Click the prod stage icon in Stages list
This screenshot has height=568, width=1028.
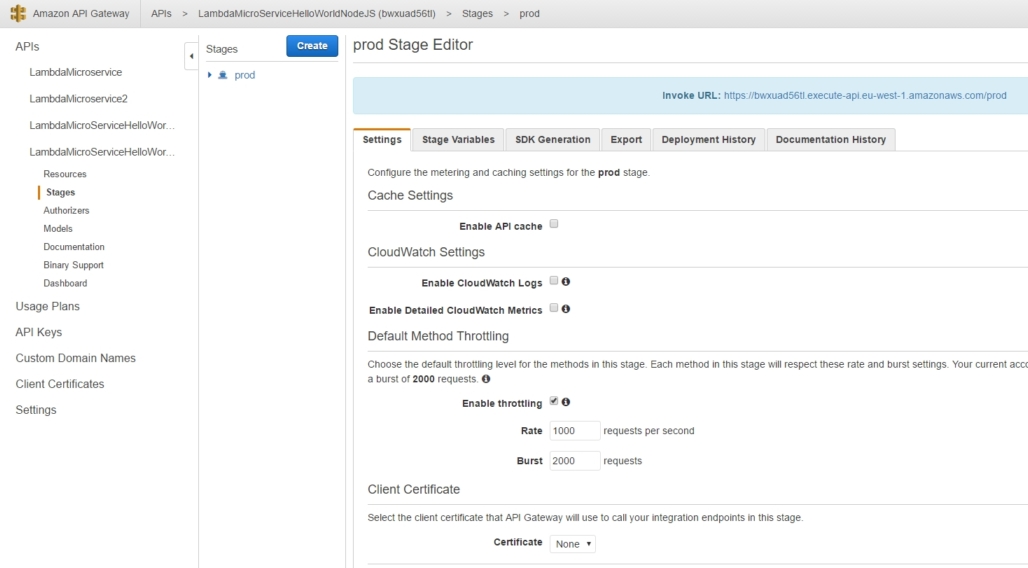pos(223,75)
